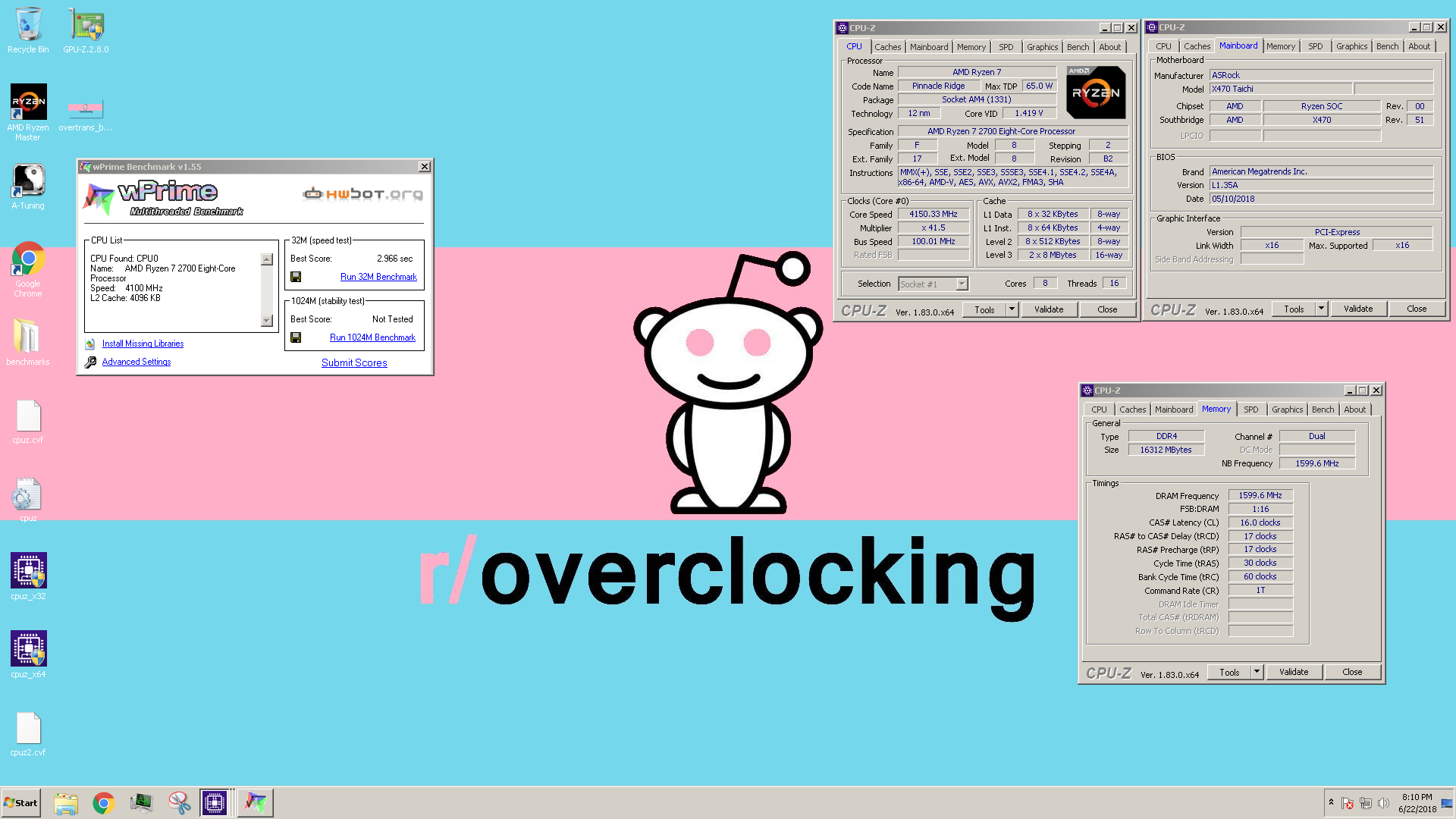
Task: Click Validate in the Memory window
Action: pos(1294,672)
